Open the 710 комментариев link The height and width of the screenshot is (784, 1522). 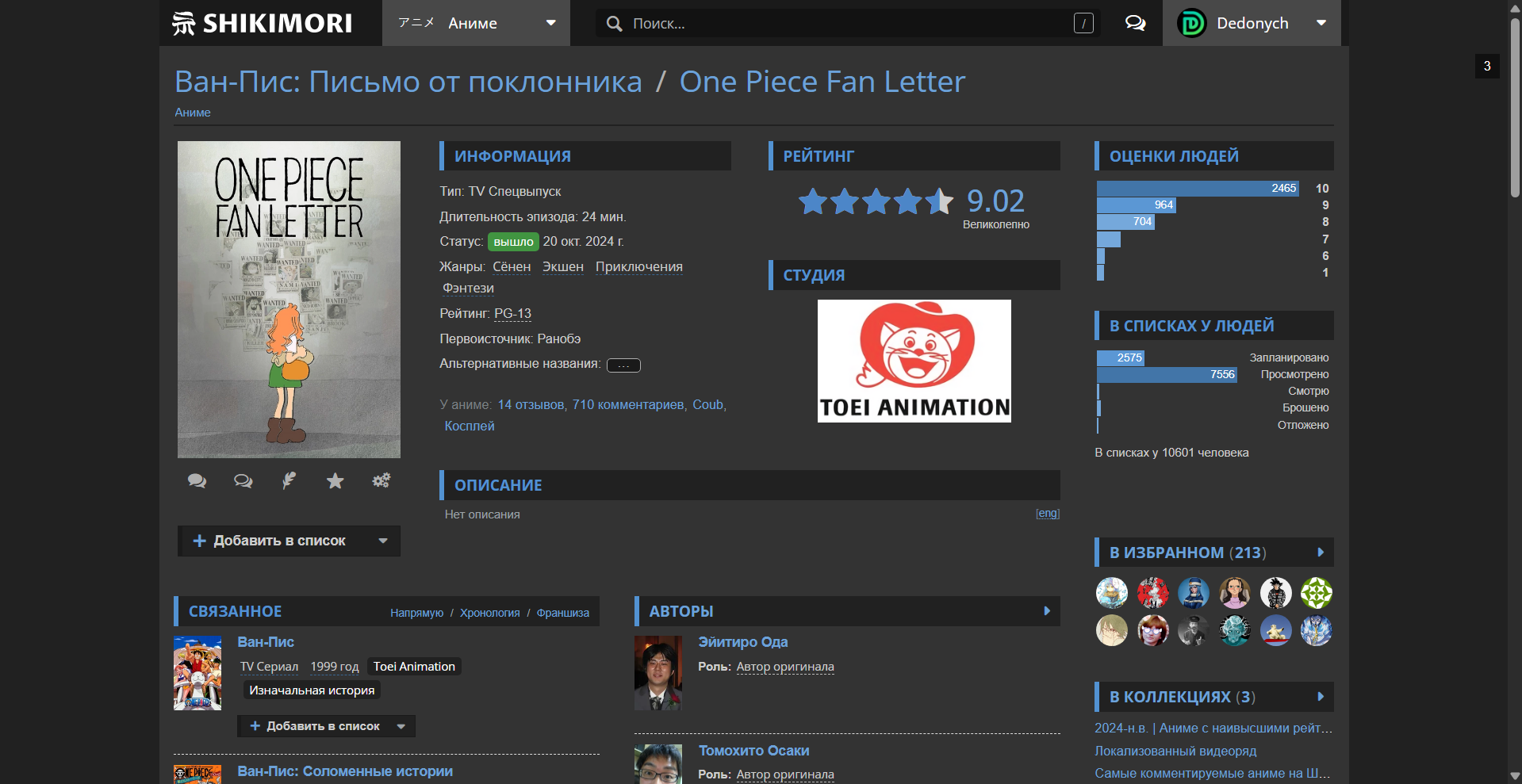[628, 404]
